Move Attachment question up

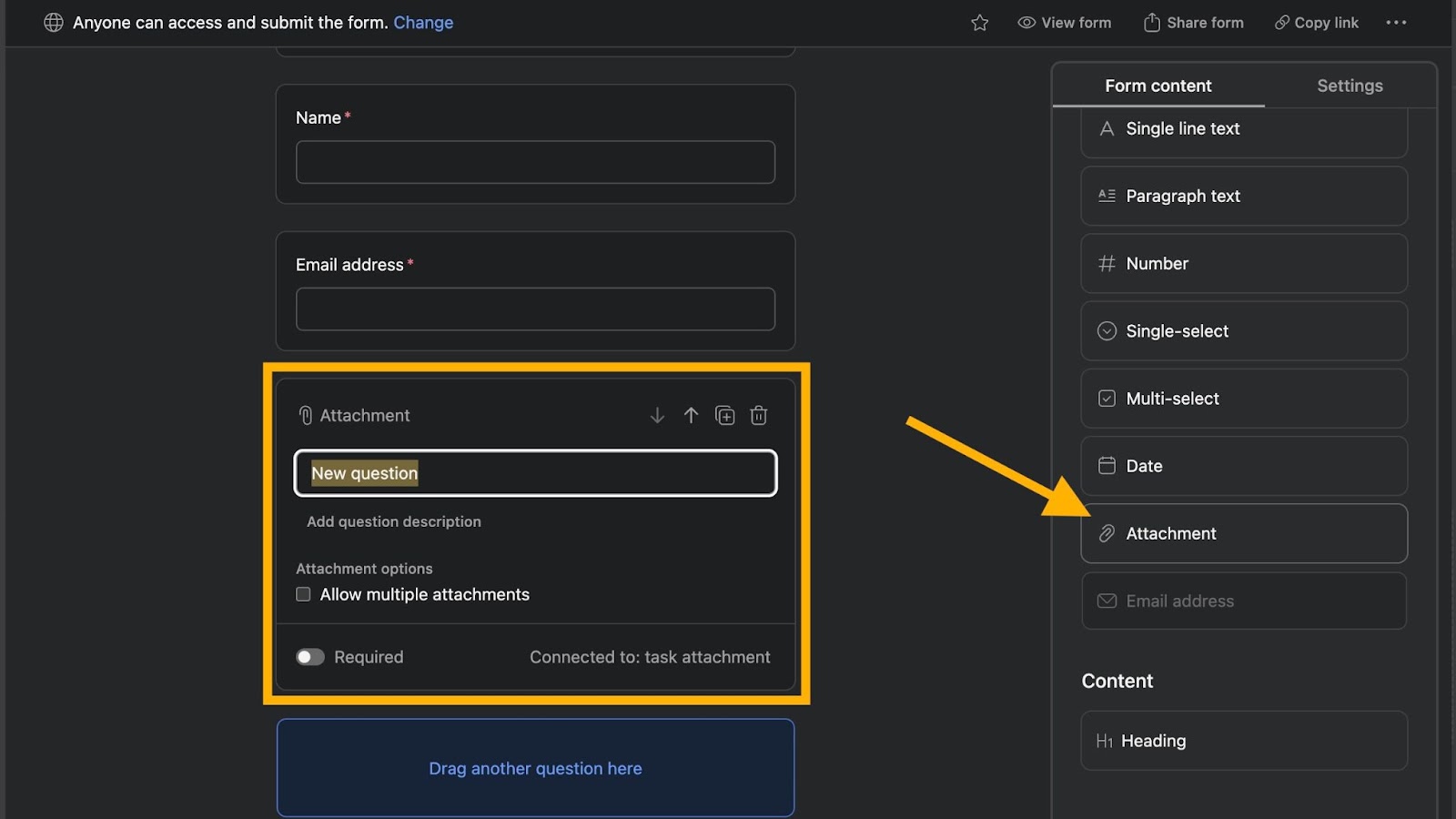(692, 416)
